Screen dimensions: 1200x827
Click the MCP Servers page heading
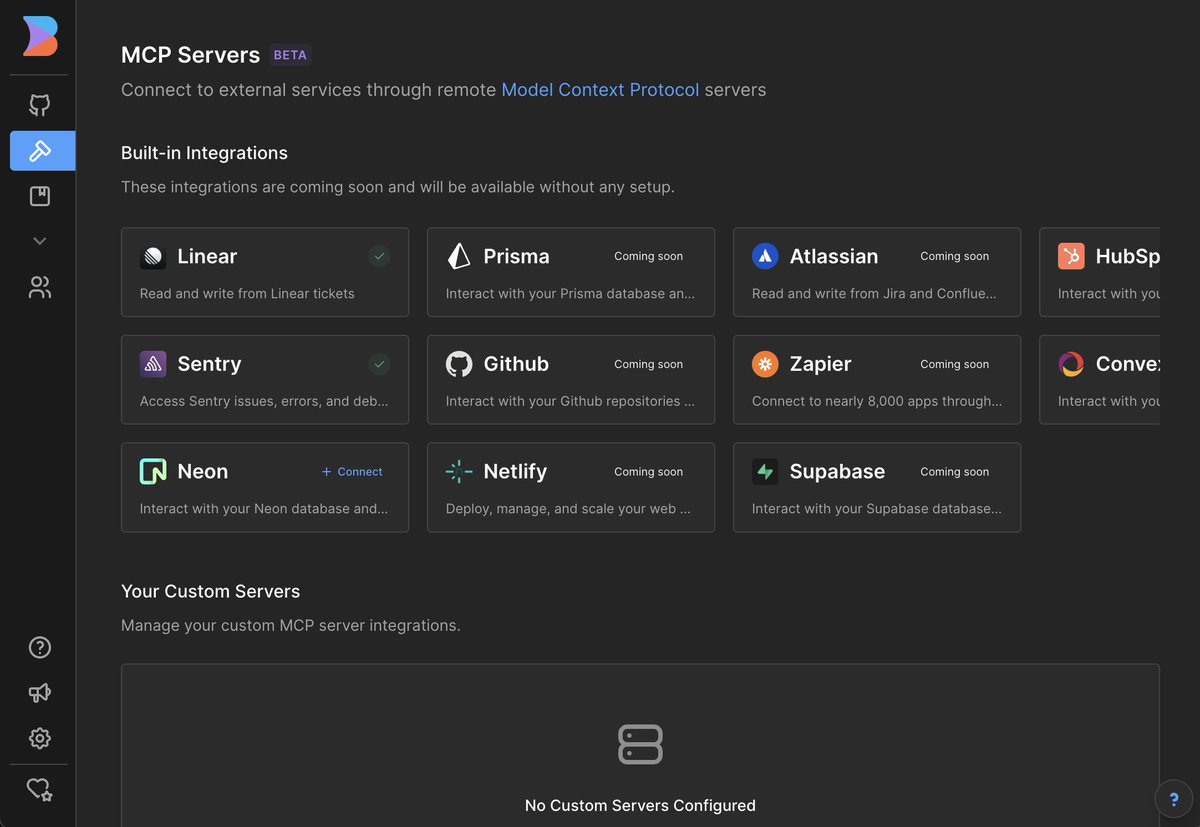(190, 55)
